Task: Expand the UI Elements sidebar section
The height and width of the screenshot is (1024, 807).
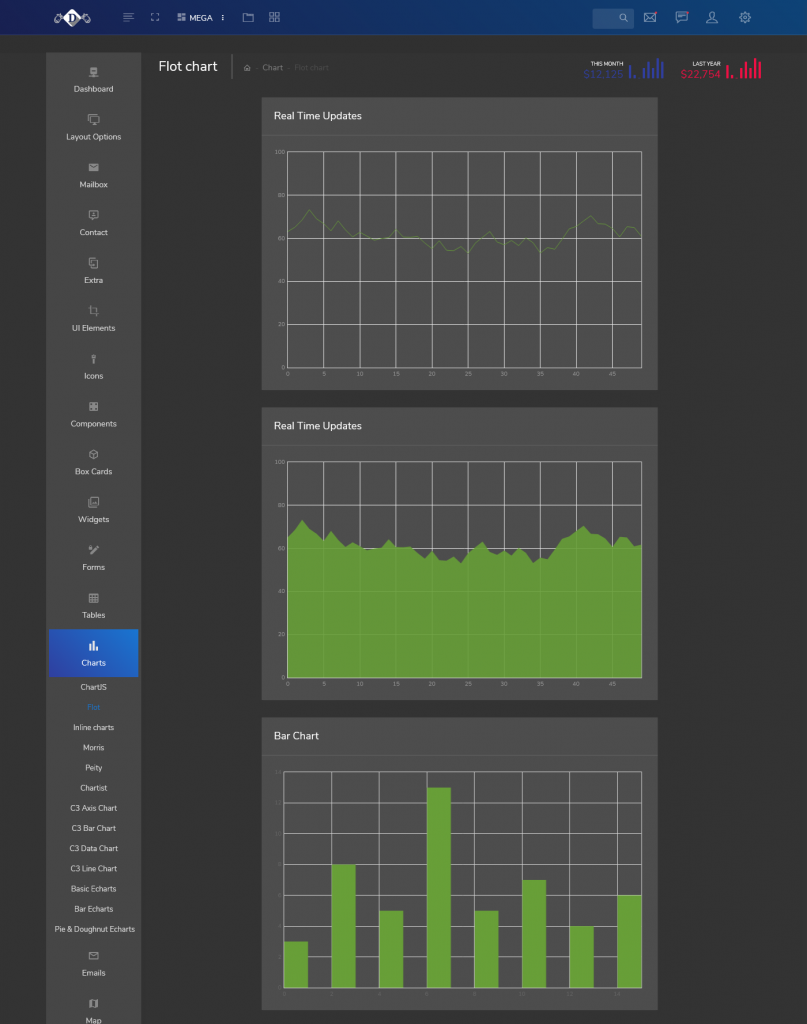Action: pyautogui.click(x=93, y=318)
